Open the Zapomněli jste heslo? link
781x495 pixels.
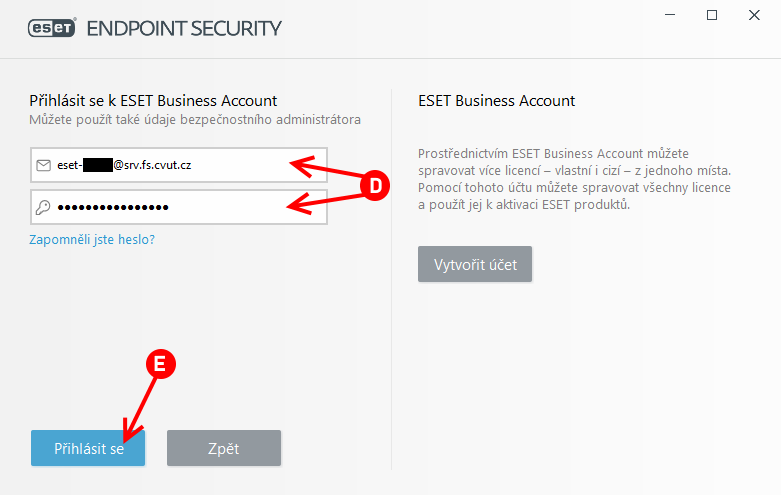click(92, 240)
